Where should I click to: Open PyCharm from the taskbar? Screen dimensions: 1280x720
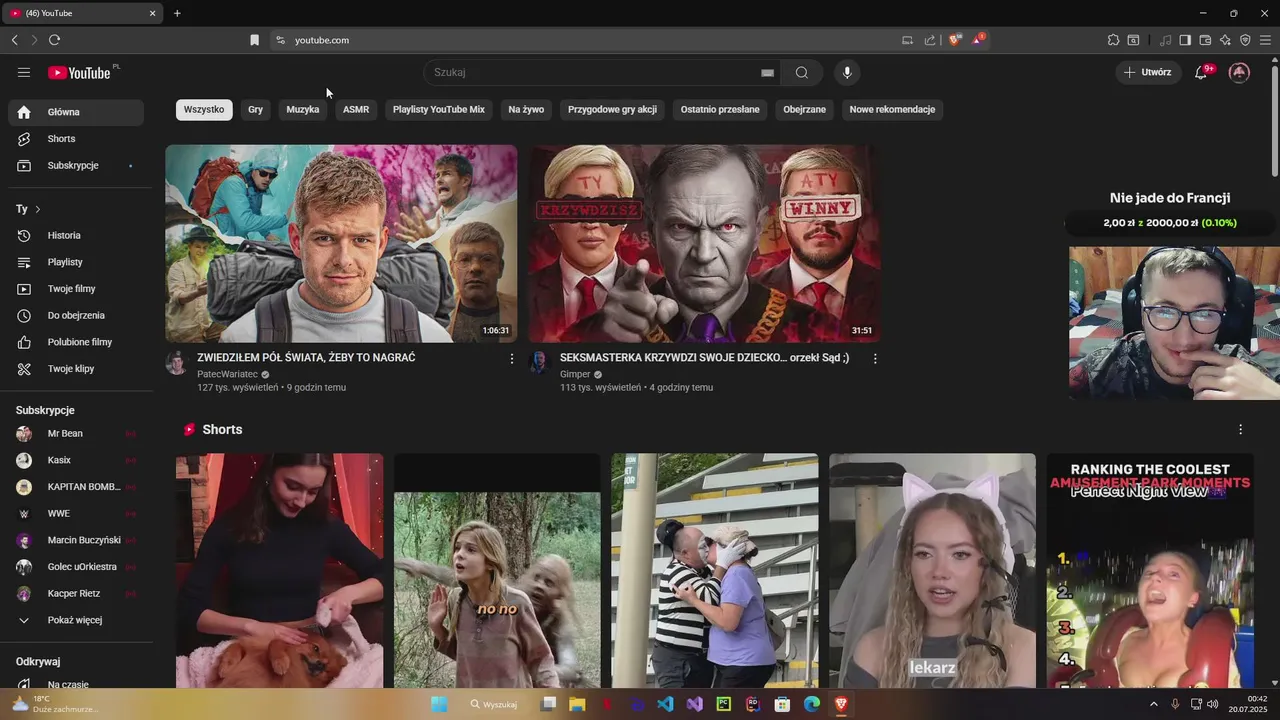coord(723,704)
